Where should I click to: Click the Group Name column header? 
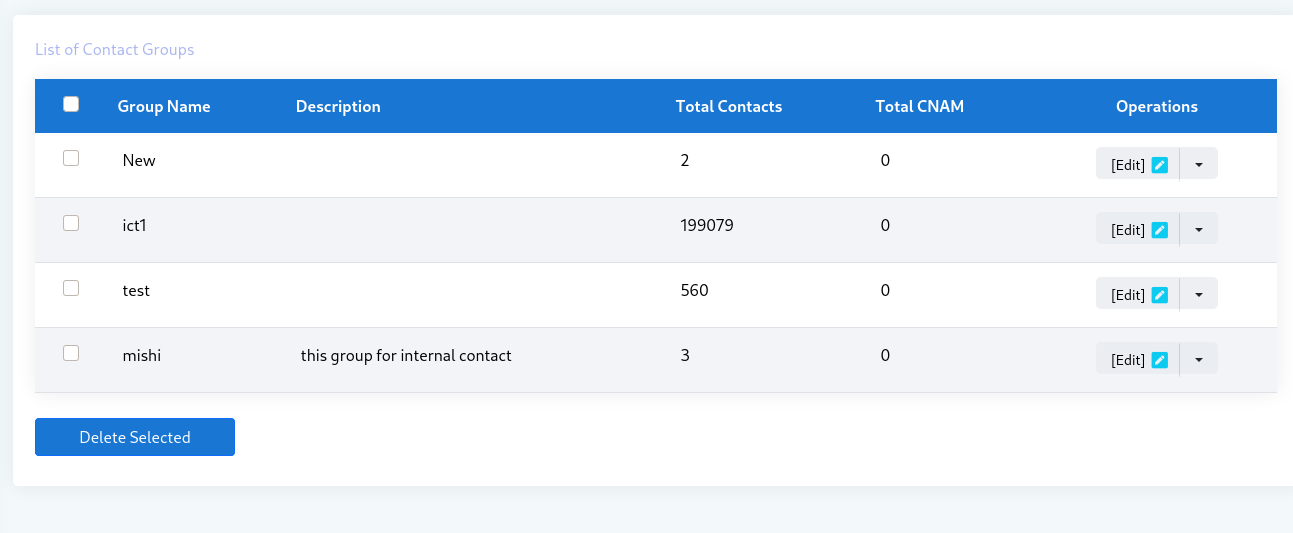click(164, 106)
